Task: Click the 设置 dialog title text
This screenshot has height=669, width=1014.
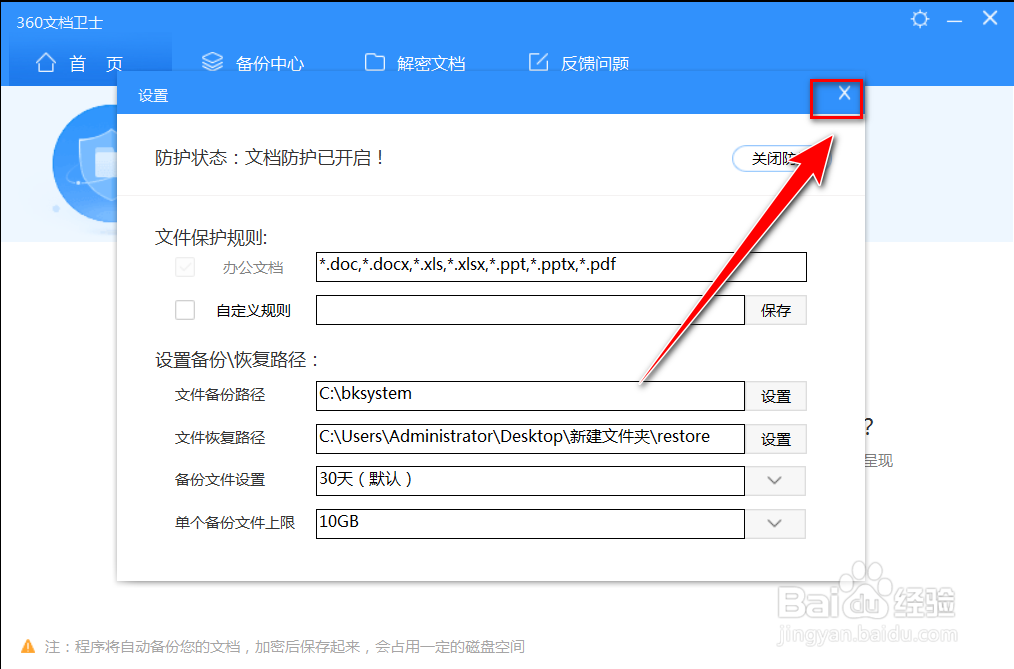Action: click(153, 96)
